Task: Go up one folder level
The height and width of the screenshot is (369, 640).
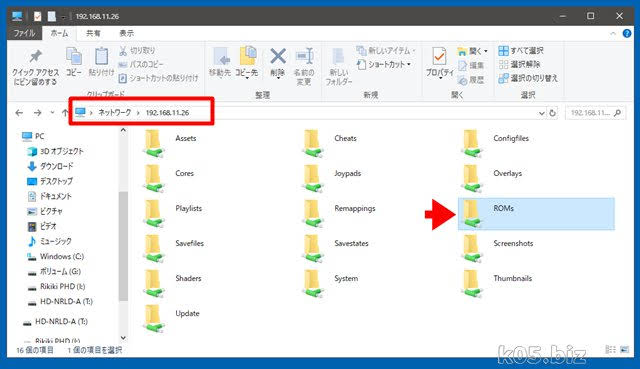Action: 65,113
